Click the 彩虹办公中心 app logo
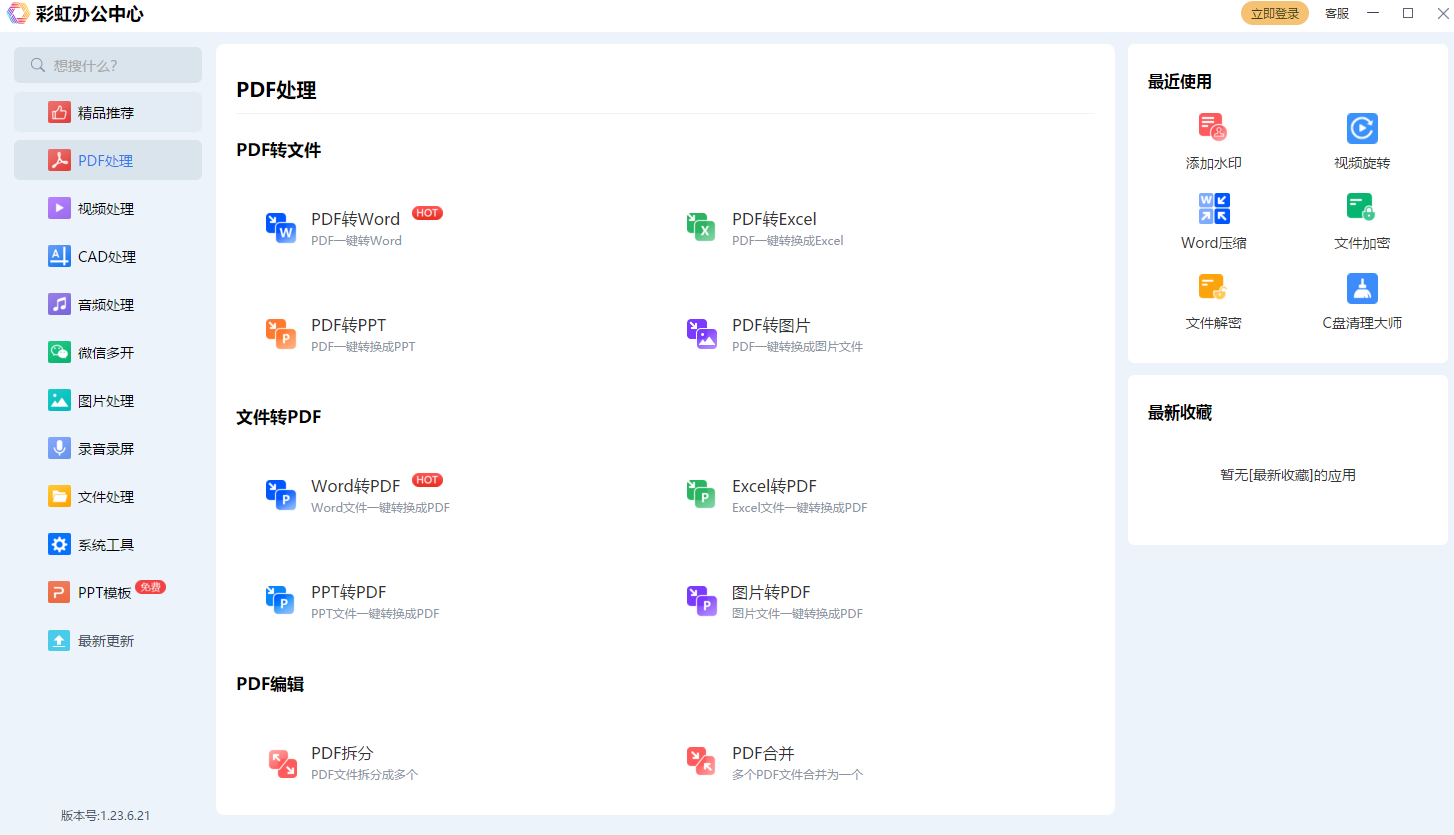This screenshot has width=1454, height=835. point(18,14)
